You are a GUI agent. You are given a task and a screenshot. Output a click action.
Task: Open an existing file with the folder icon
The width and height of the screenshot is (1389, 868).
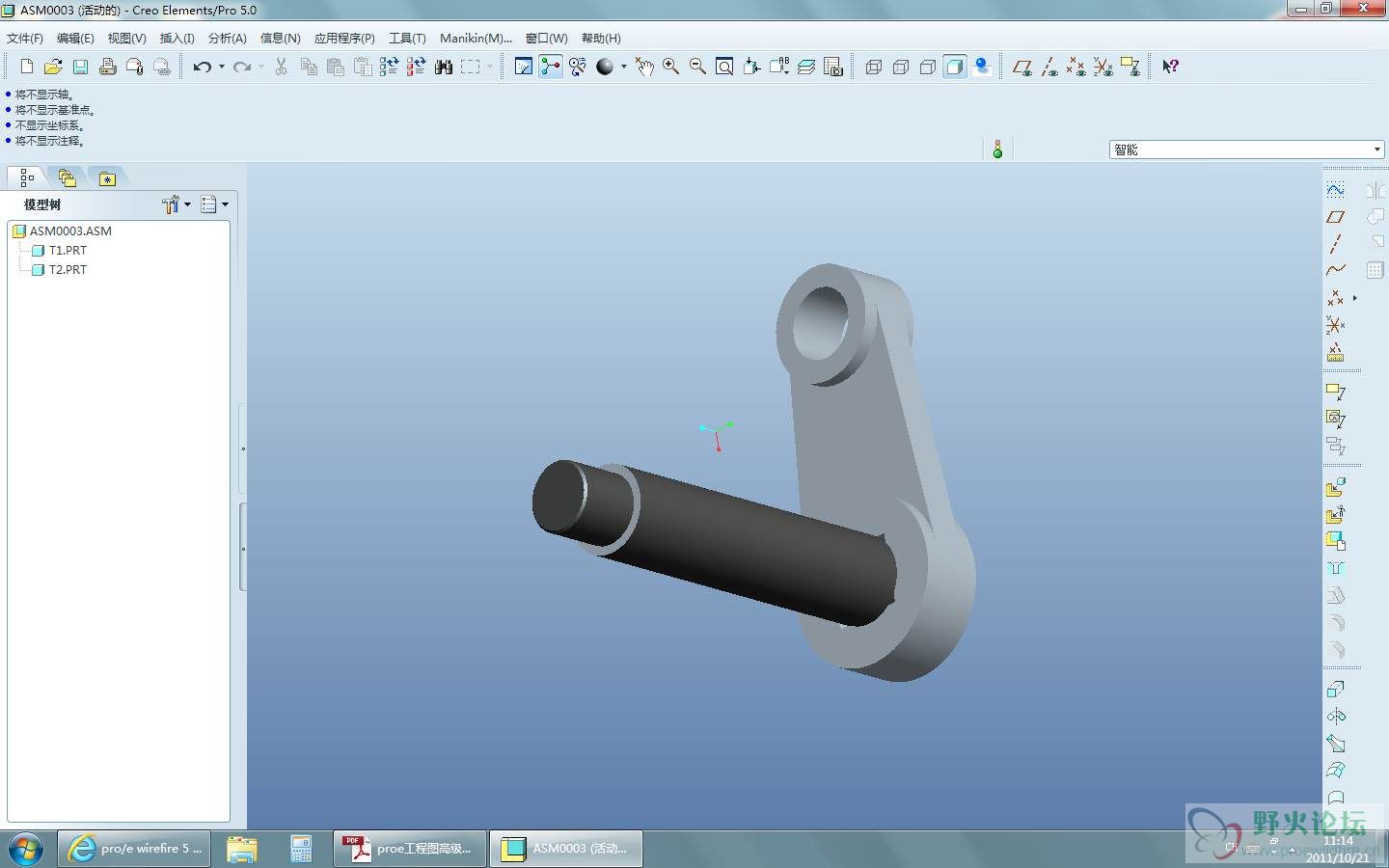click(x=54, y=67)
